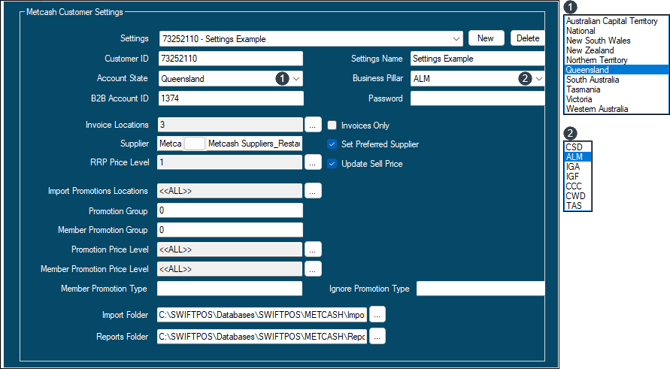
Task: Browse for the Import Folder path
Action: 377,315
